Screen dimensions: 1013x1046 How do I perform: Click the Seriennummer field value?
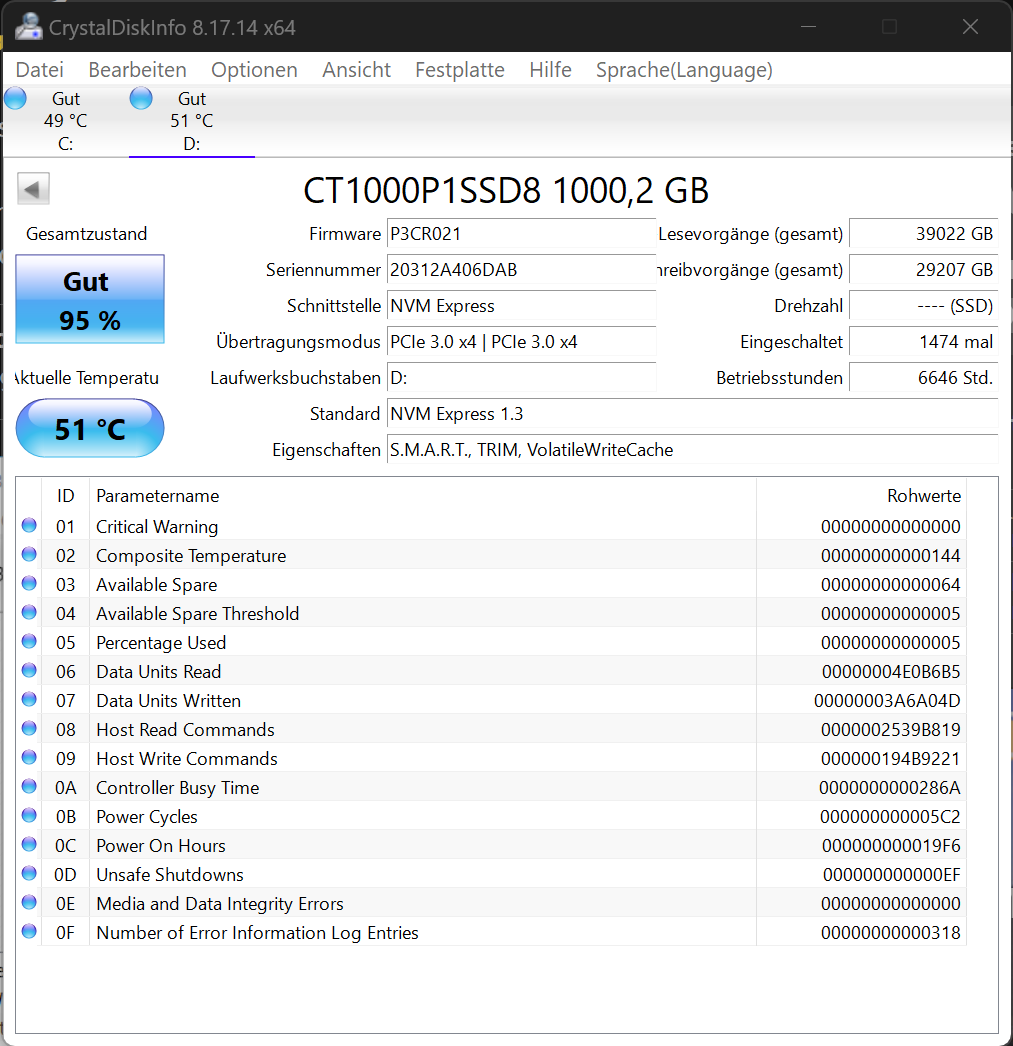coord(522,270)
